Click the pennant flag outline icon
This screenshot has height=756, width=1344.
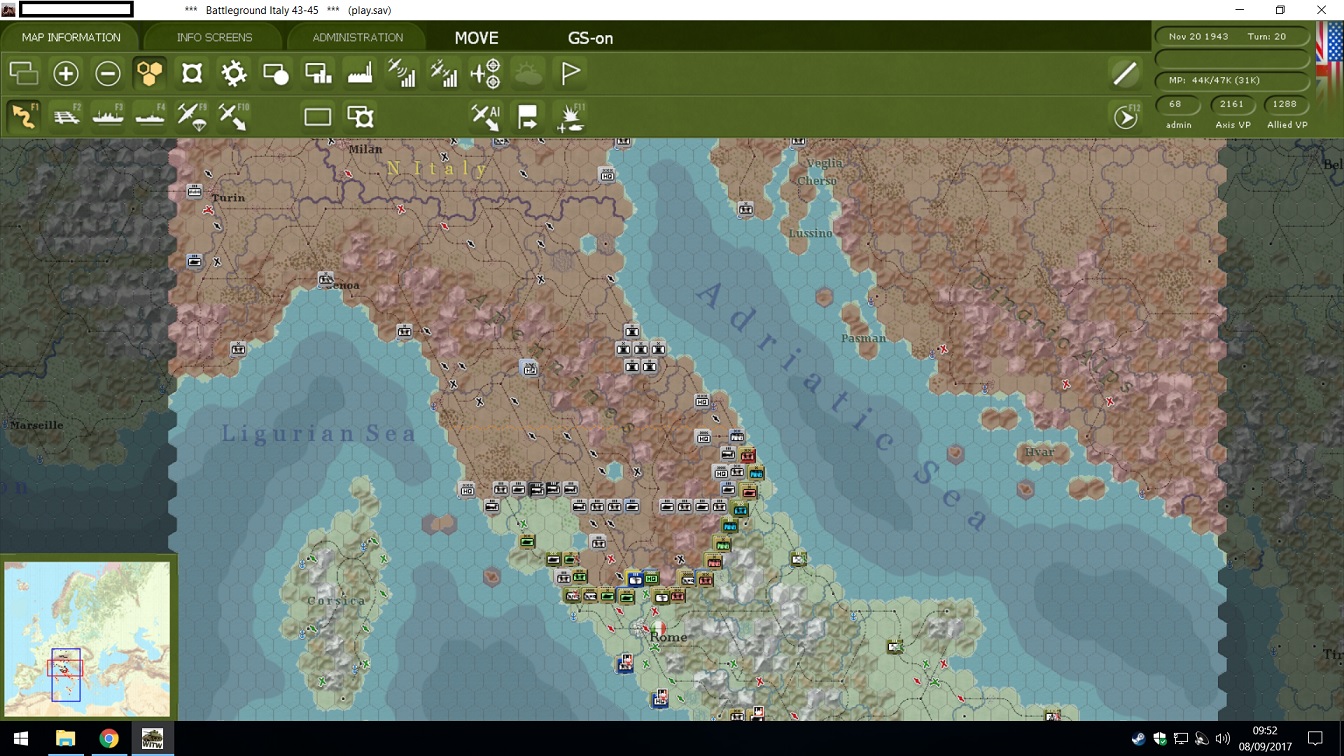(571, 73)
